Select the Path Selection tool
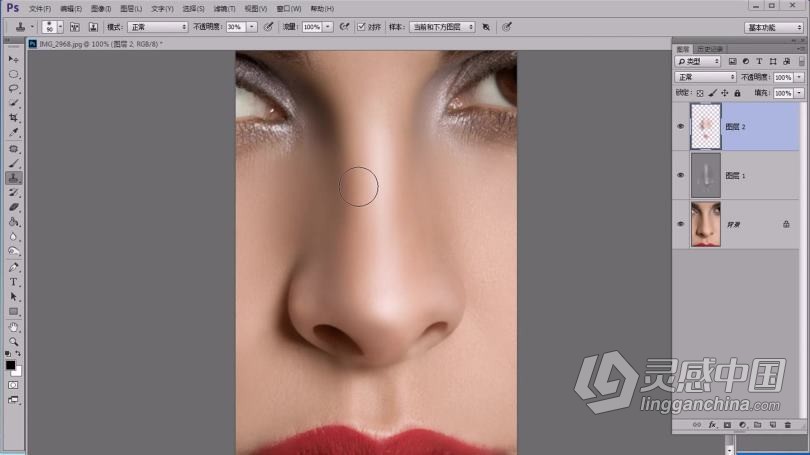Viewport: 810px width, 455px height. (13, 297)
